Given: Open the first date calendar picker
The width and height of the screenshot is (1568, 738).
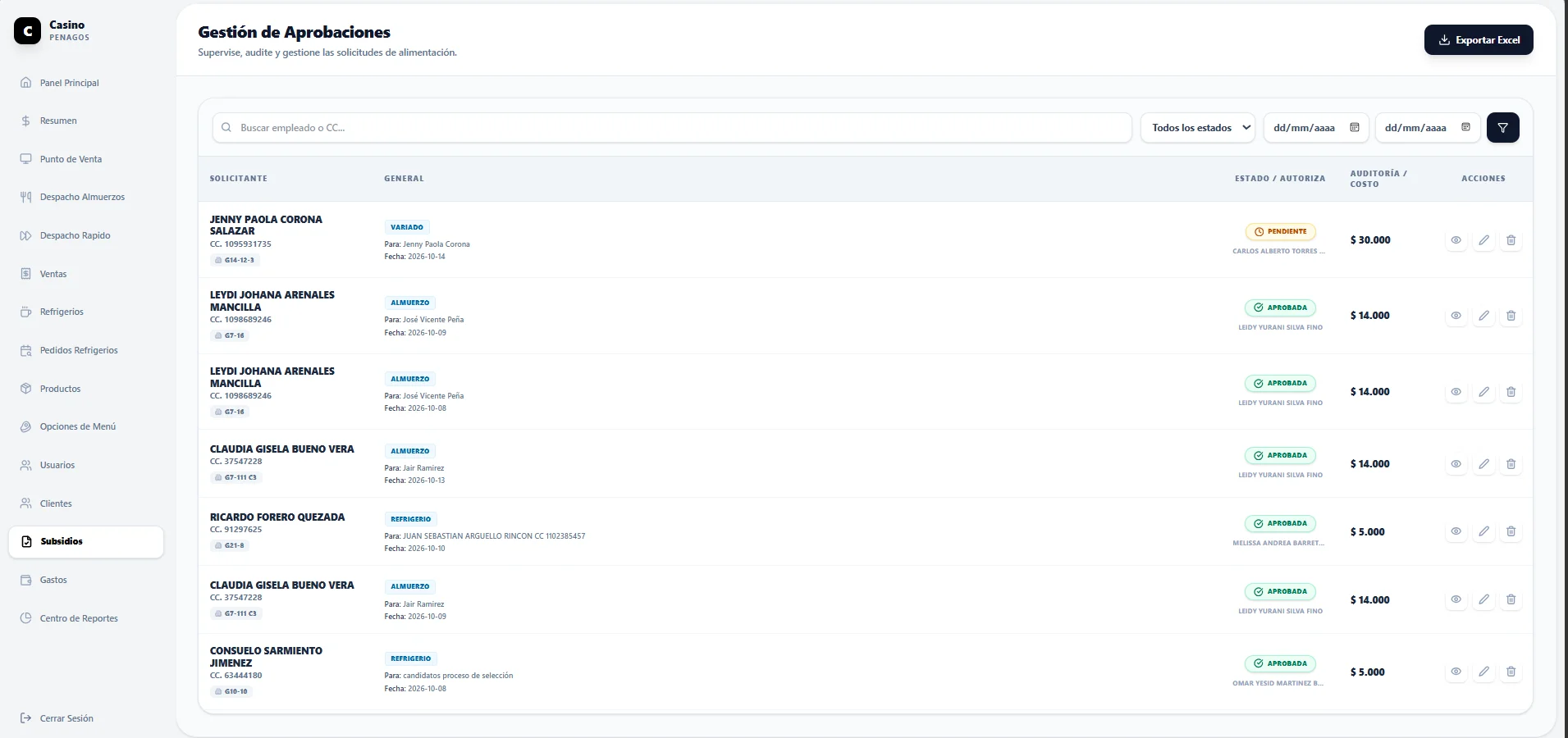Looking at the screenshot, I should (x=1355, y=127).
